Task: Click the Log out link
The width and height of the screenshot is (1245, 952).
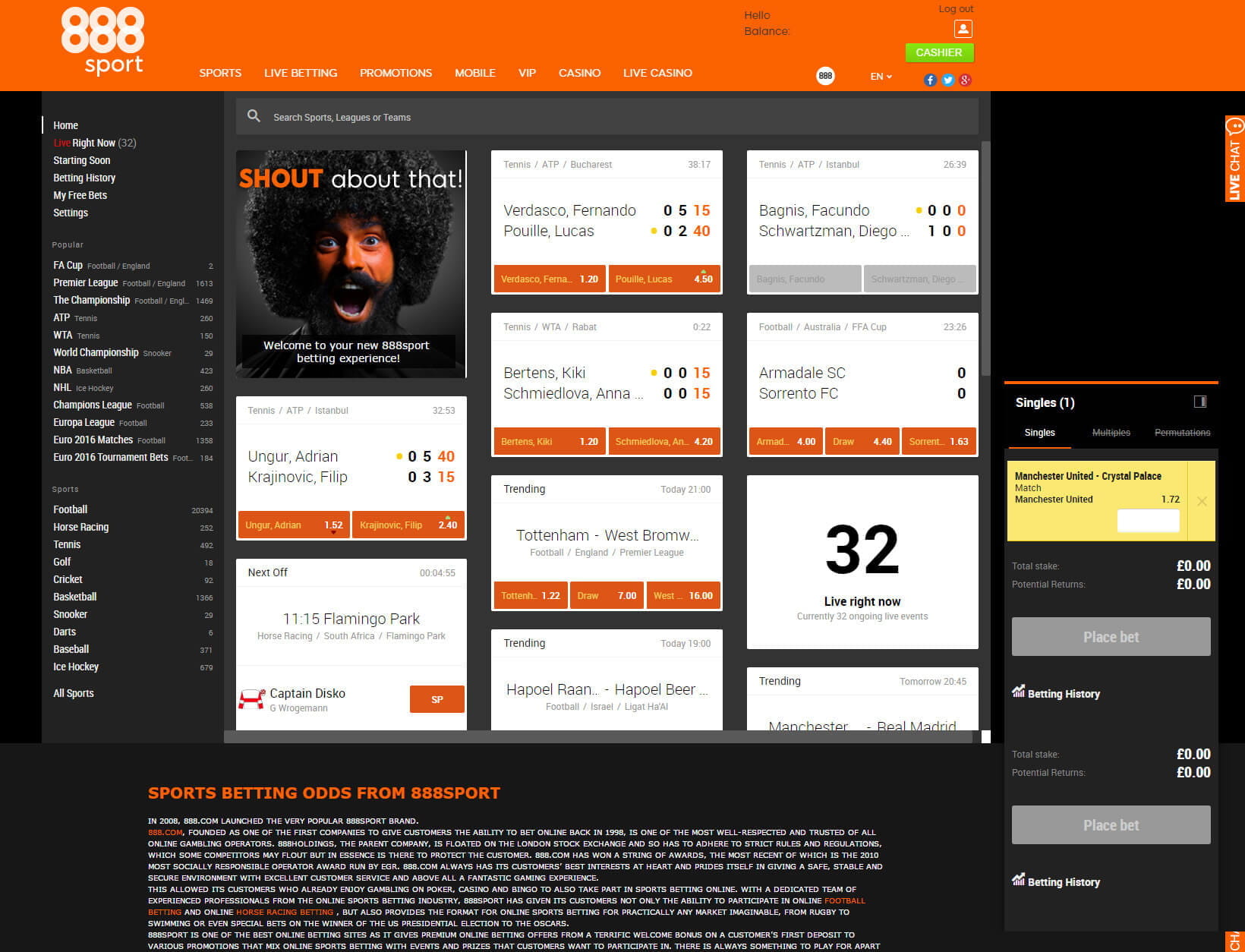Action: pyautogui.click(x=956, y=9)
